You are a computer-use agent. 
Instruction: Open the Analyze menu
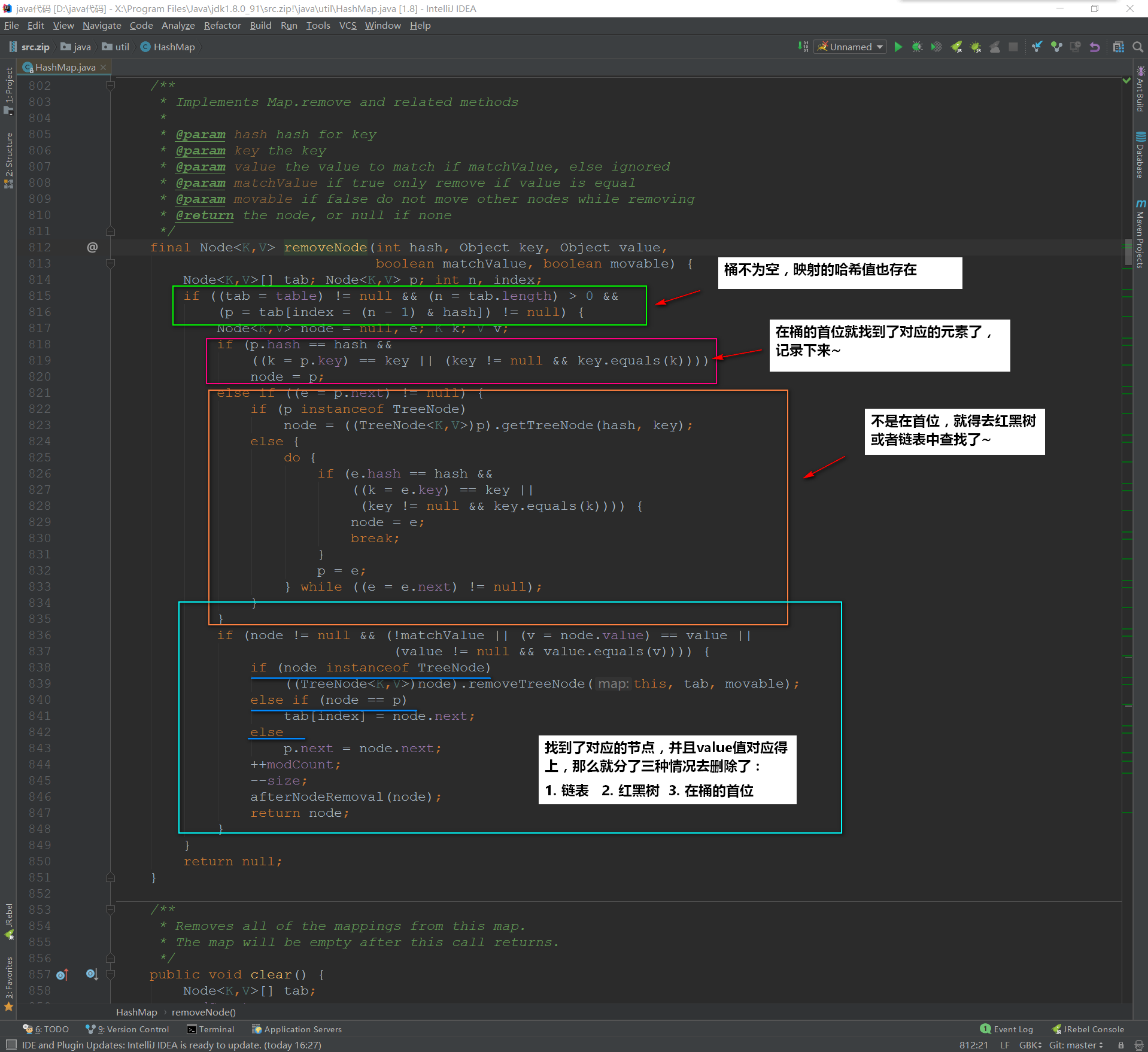(x=178, y=25)
